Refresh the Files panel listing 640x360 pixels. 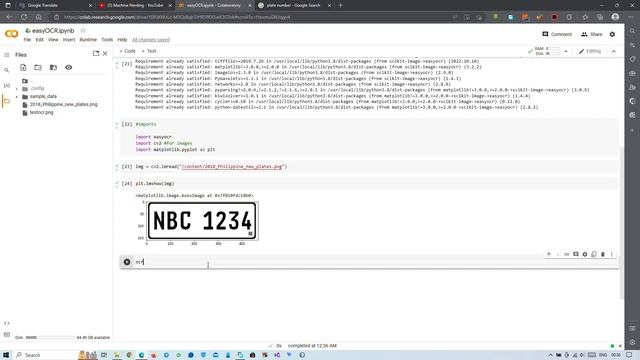click(x=38, y=67)
